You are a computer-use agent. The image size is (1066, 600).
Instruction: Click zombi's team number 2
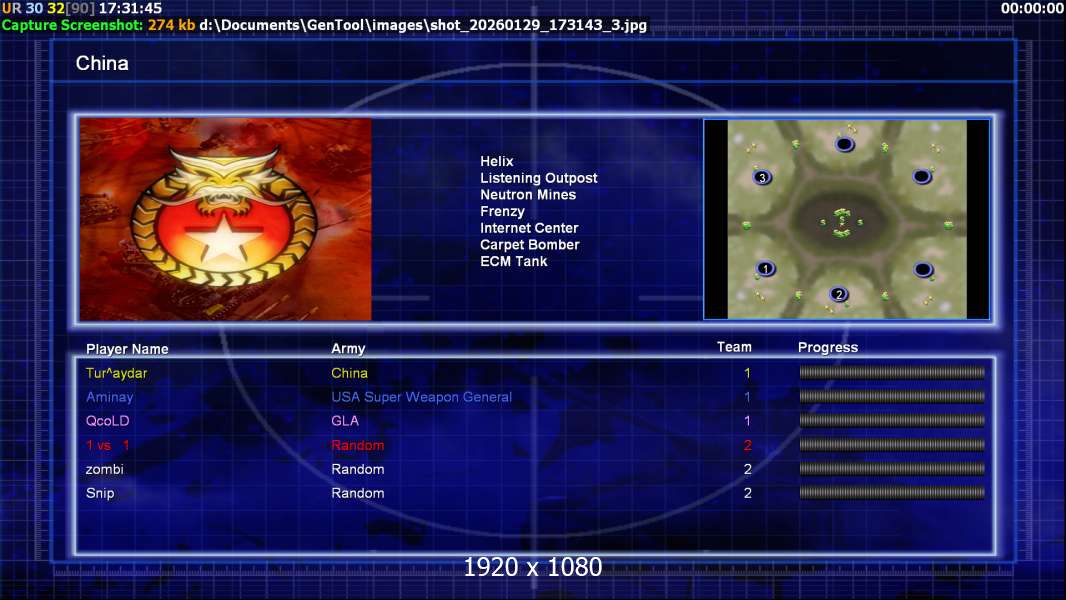(x=747, y=469)
